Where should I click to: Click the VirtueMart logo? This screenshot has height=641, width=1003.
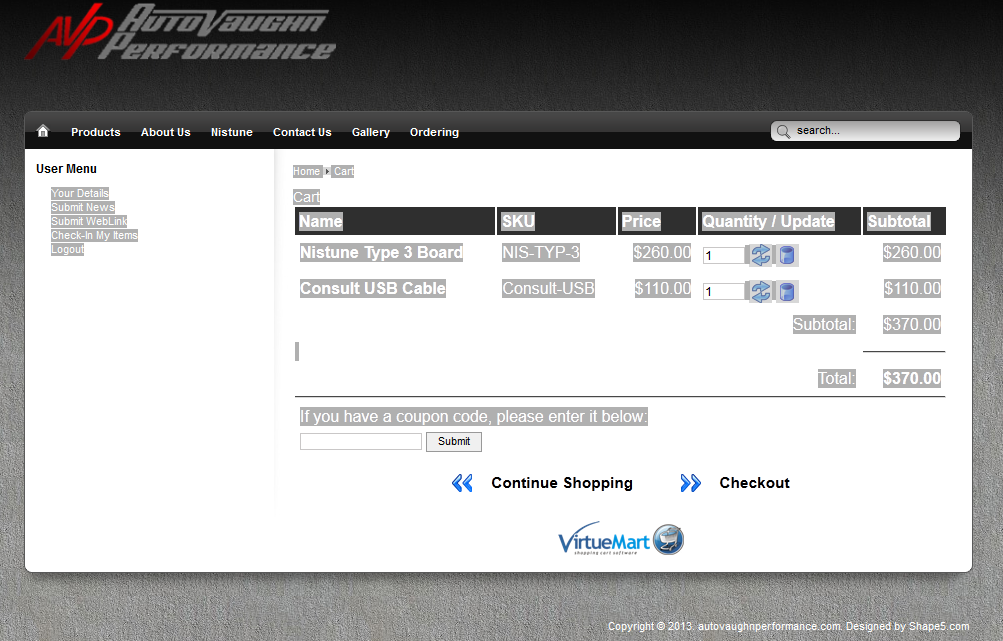tap(620, 539)
